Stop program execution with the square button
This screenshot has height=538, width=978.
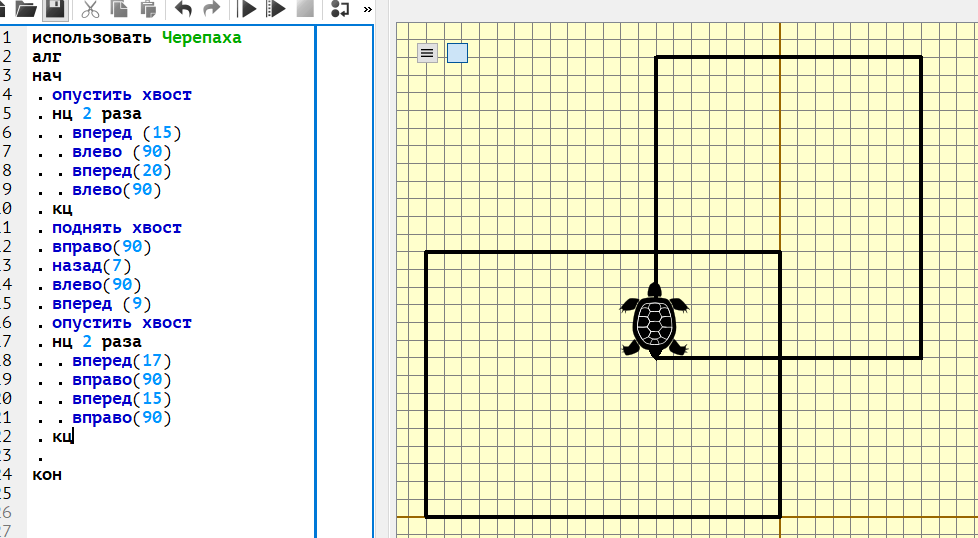pos(305,8)
